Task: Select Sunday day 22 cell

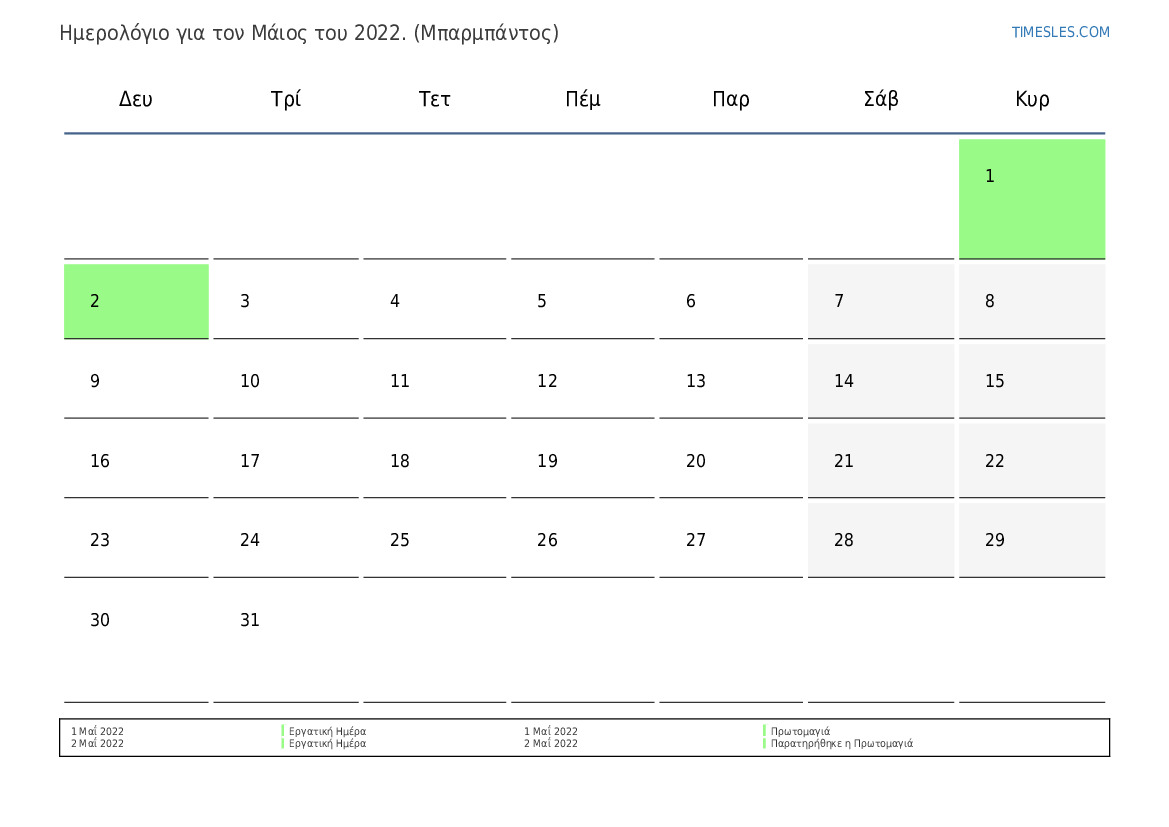Action: click(x=1031, y=461)
